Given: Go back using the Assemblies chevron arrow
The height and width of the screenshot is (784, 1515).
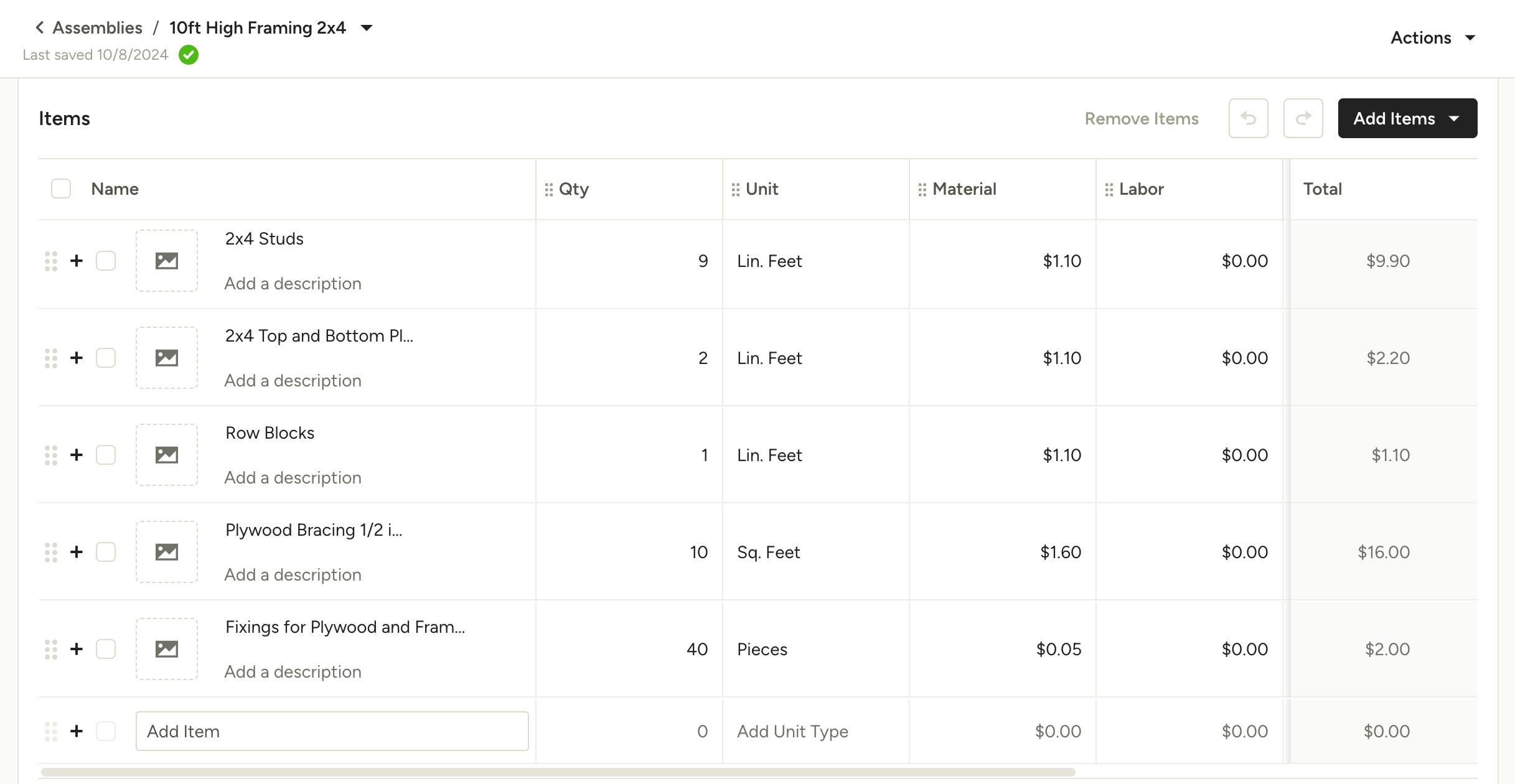Looking at the screenshot, I should (x=40, y=27).
